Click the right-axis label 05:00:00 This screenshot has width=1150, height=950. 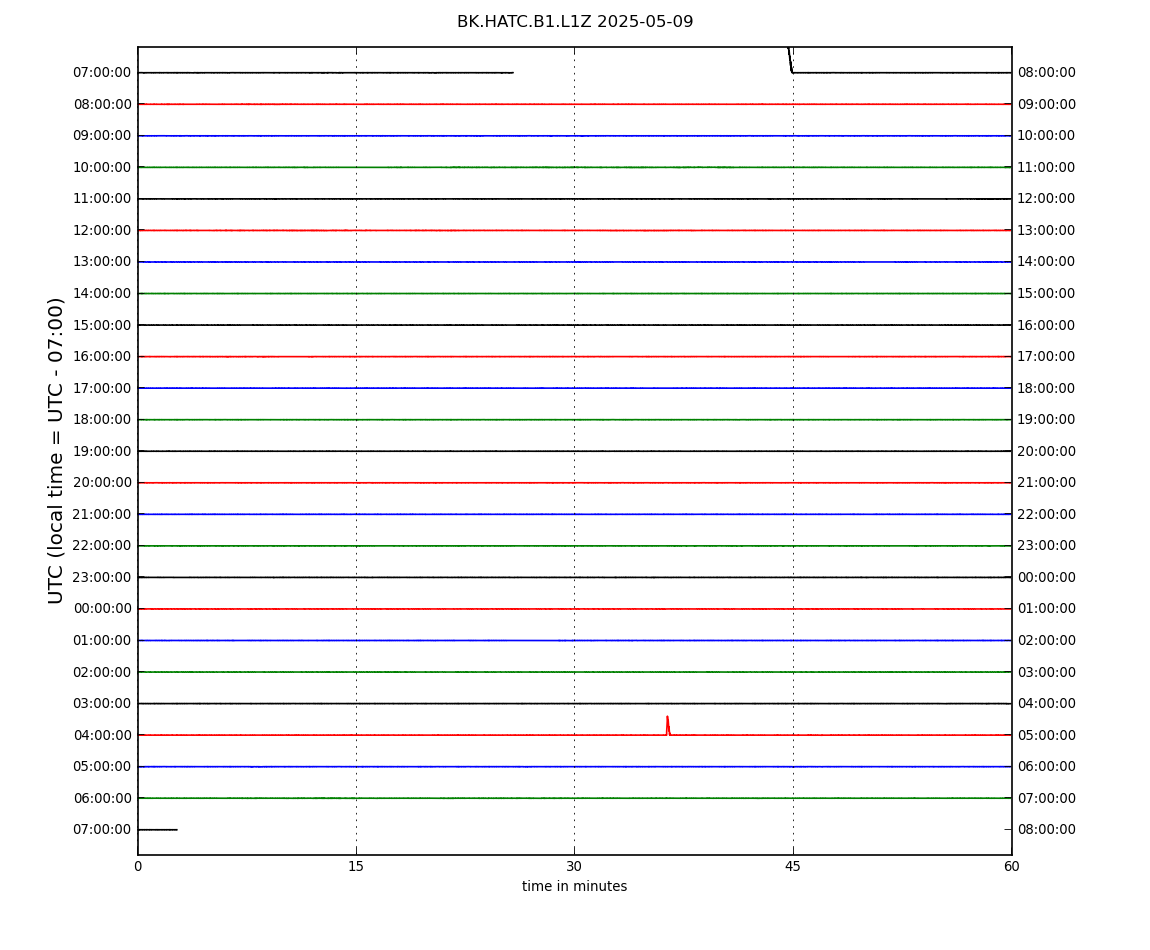(x=1047, y=735)
